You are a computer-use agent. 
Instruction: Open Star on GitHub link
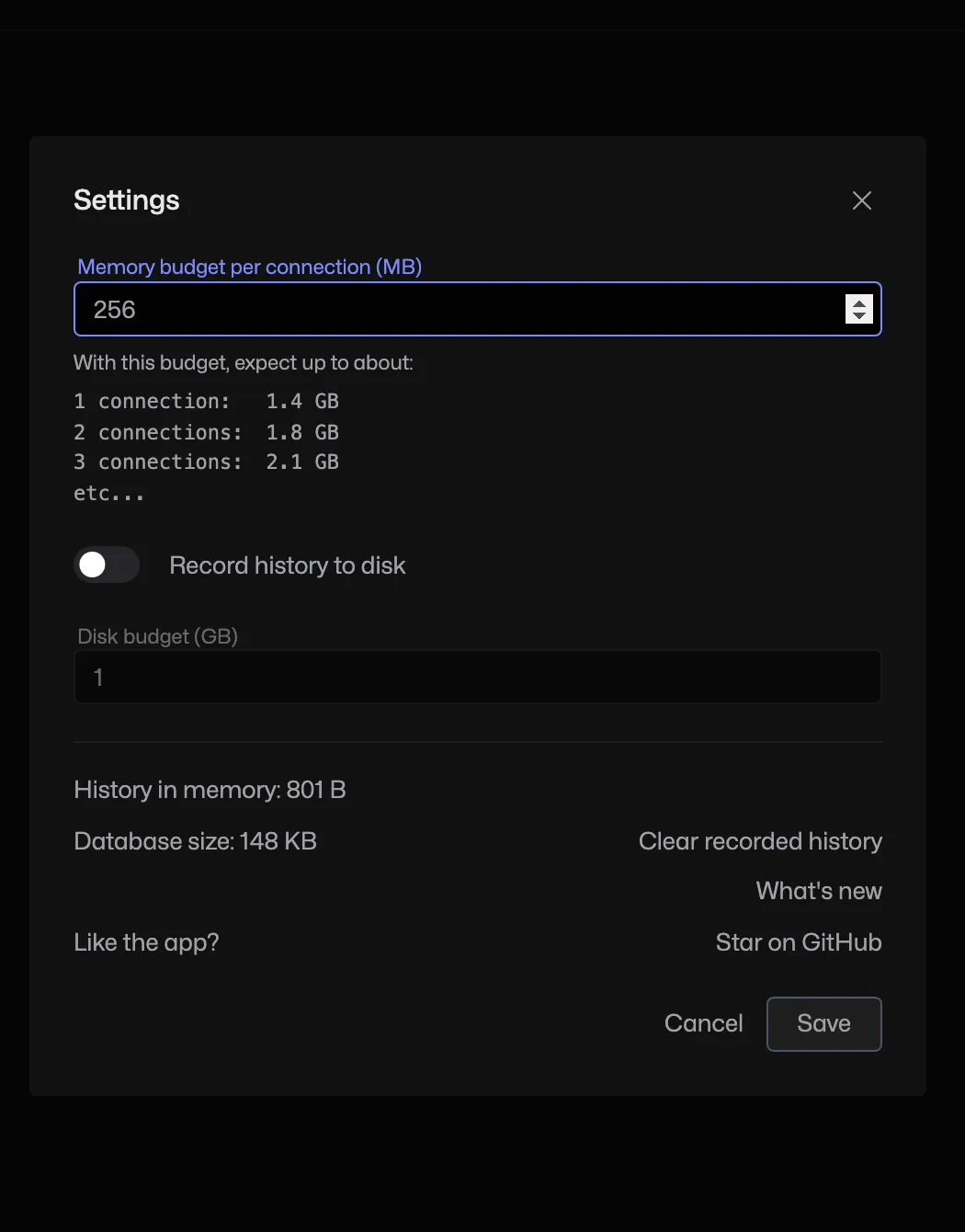(x=799, y=942)
